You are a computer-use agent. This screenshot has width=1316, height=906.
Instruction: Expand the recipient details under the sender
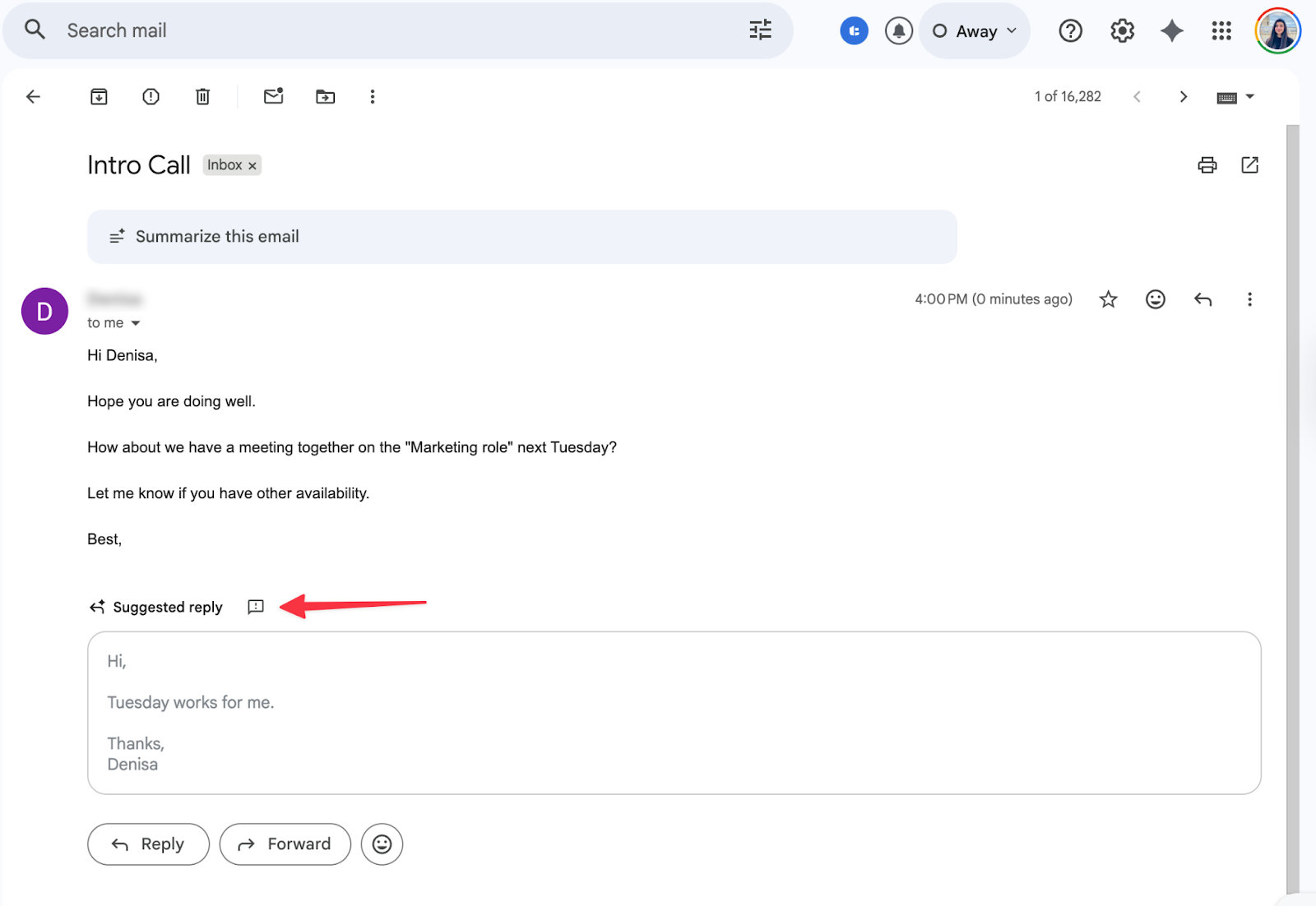pos(135,322)
